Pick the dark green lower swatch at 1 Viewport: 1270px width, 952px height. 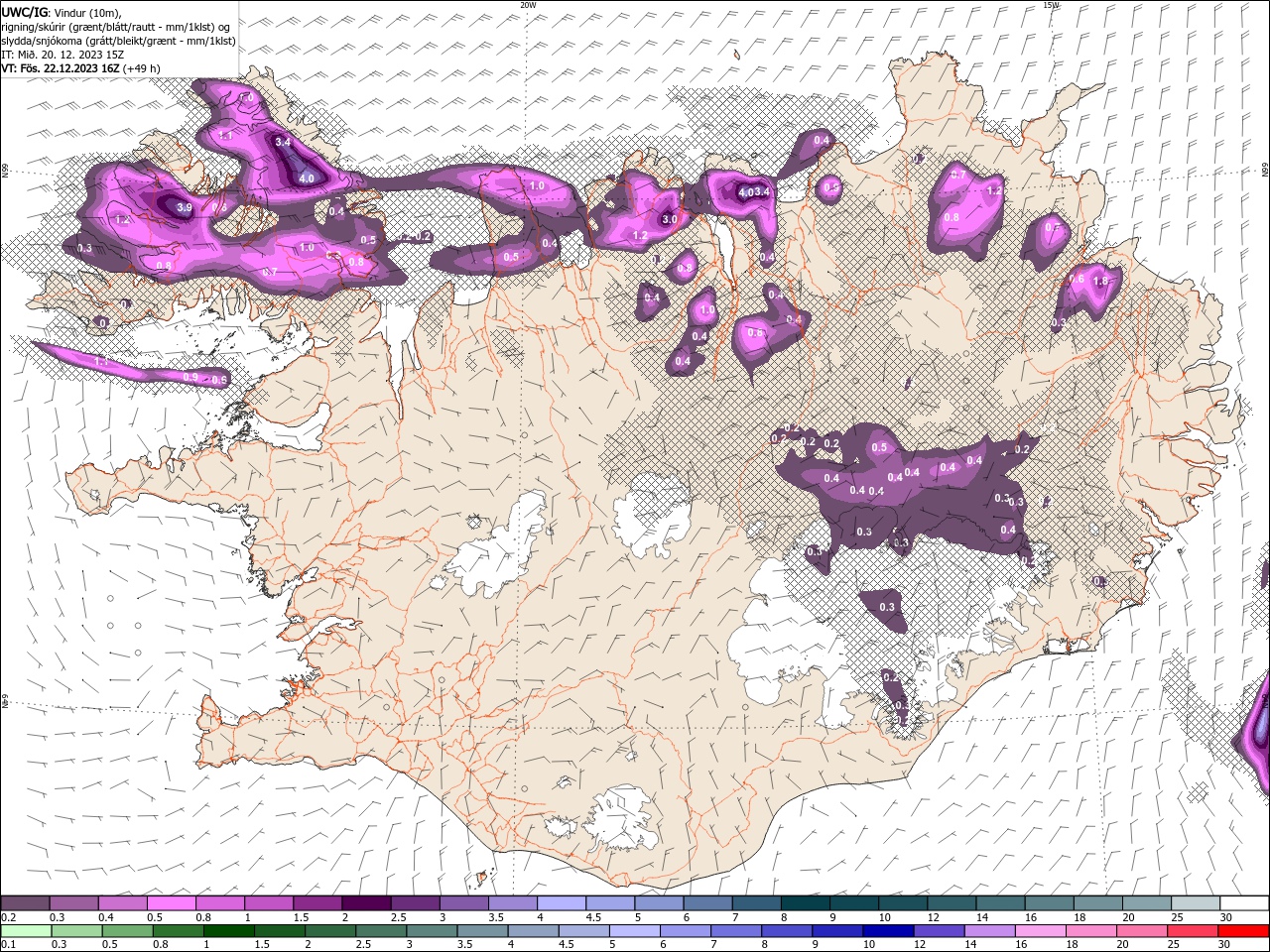click(228, 931)
